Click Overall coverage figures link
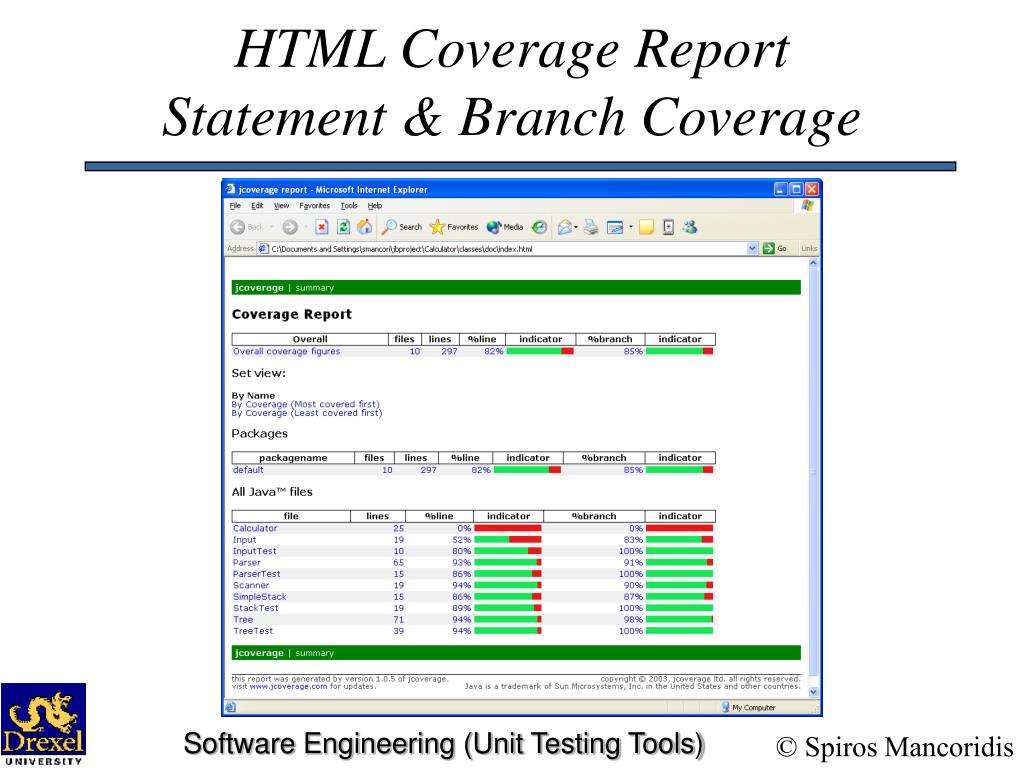 click(x=287, y=351)
